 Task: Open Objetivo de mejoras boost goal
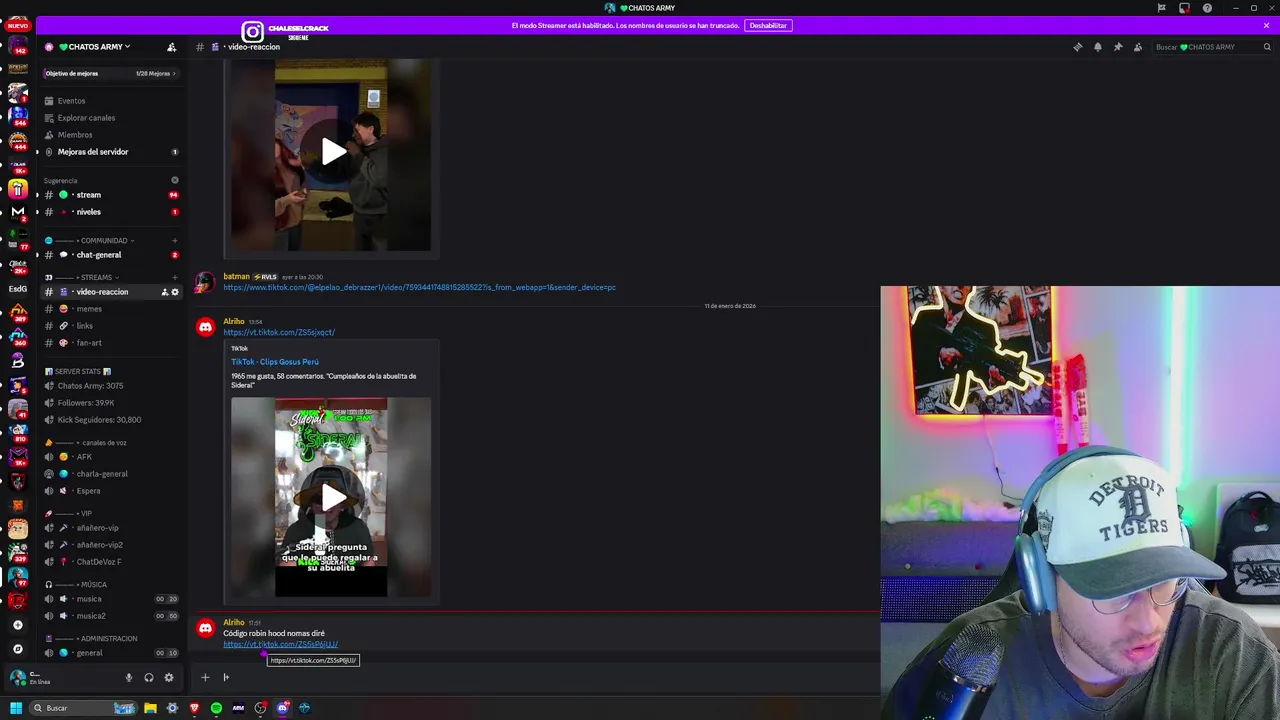click(110, 73)
